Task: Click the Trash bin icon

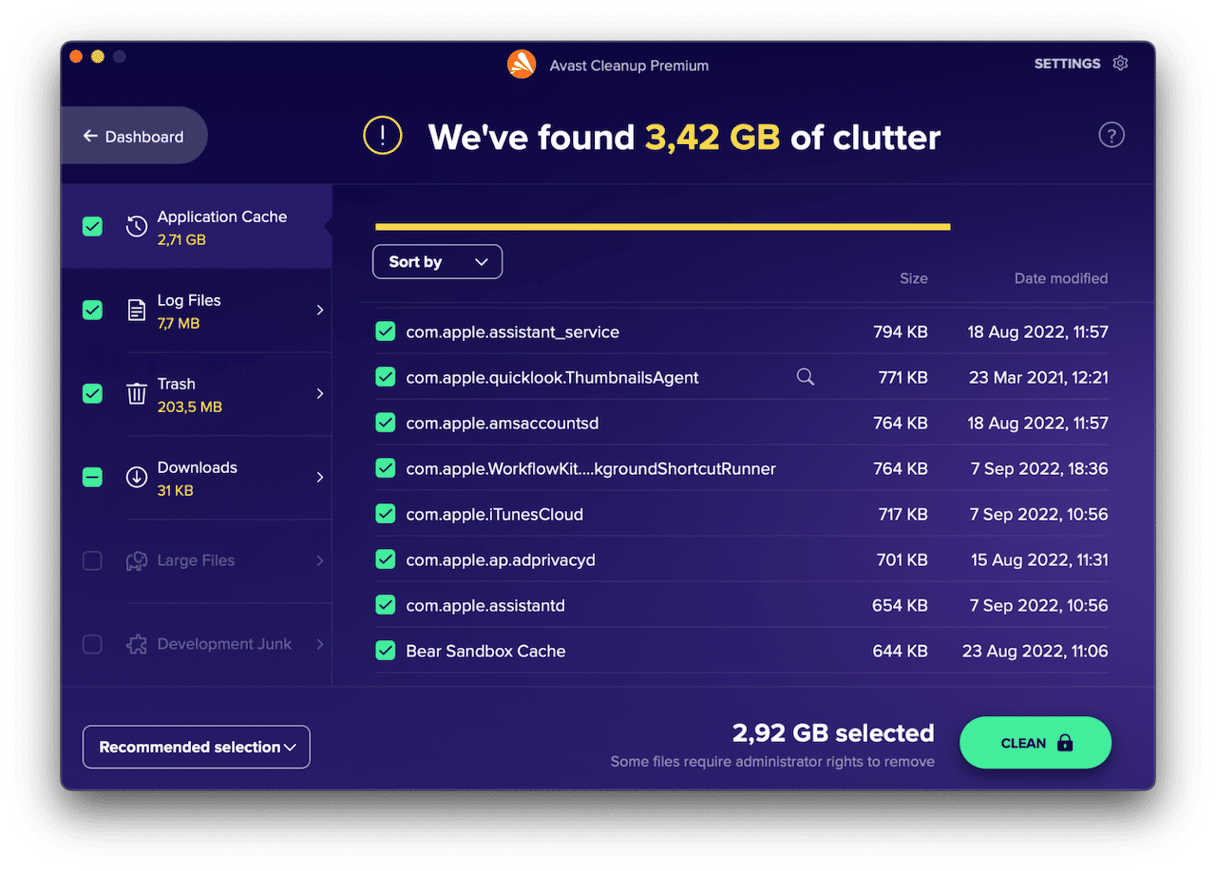Action: coord(136,394)
